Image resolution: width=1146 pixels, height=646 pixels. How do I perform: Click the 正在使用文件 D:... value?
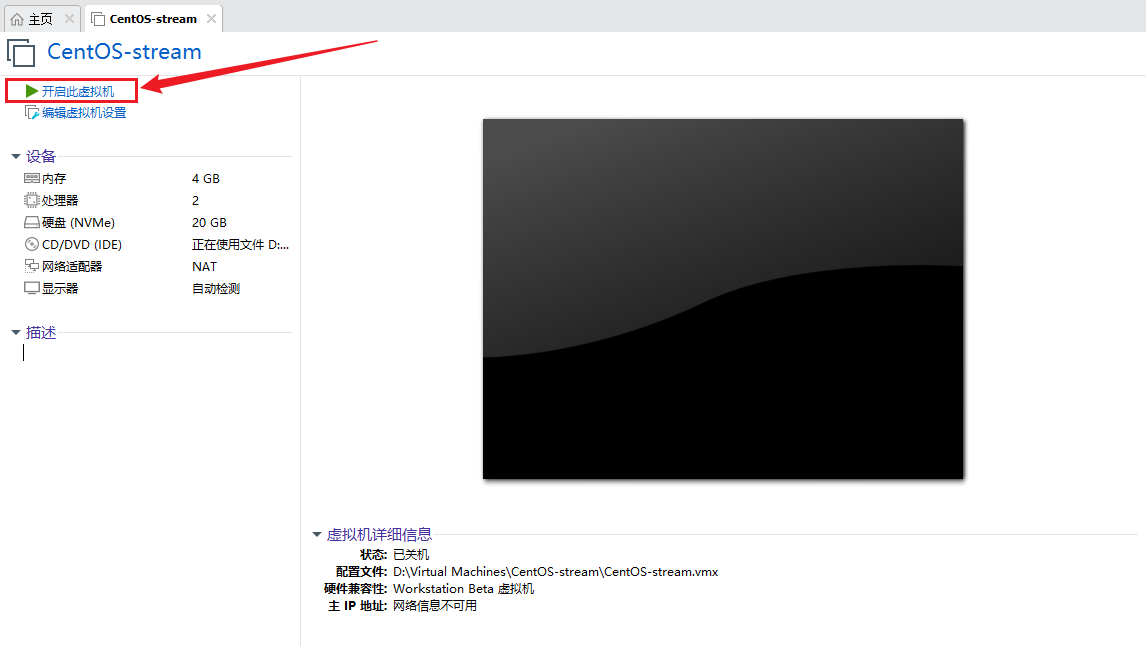click(240, 244)
